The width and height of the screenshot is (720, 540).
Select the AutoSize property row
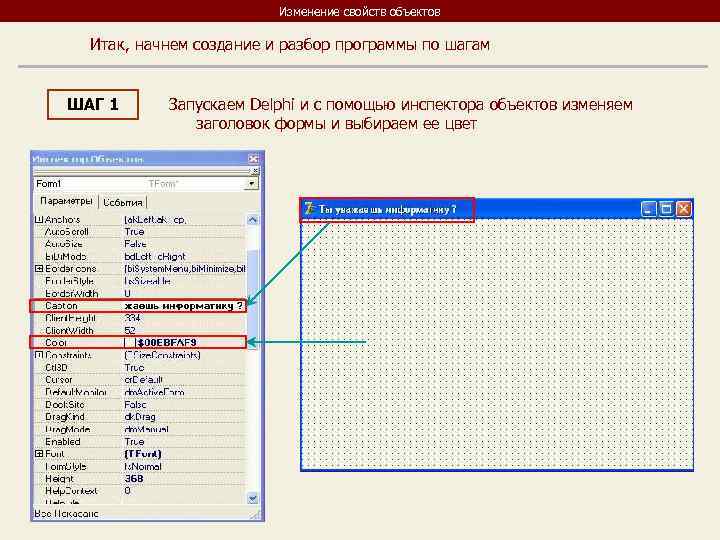[x=140, y=244]
